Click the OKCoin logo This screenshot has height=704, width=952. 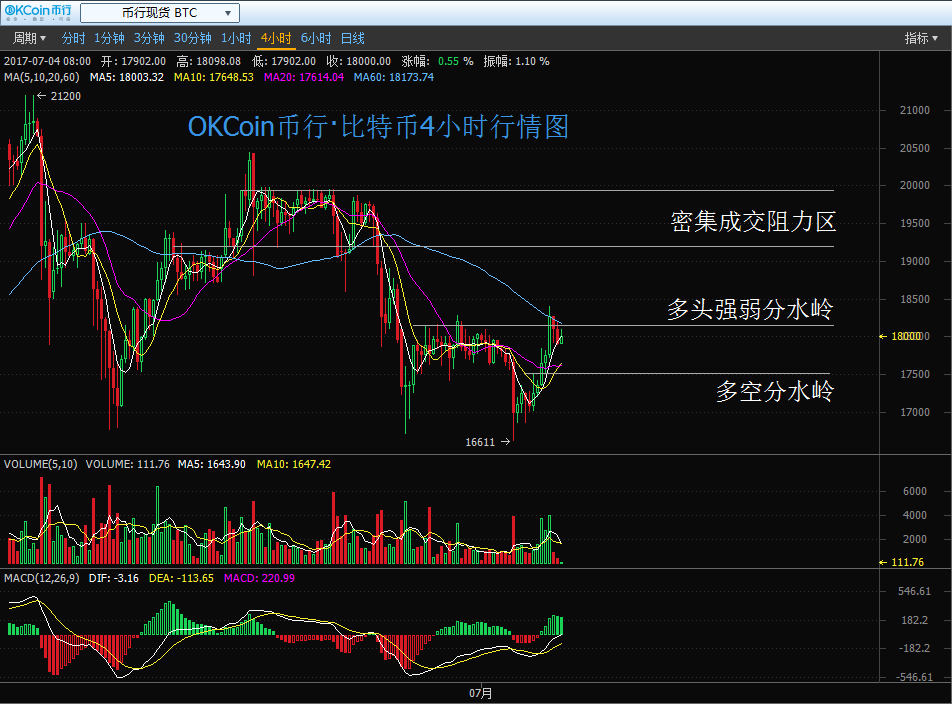[x=37, y=13]
